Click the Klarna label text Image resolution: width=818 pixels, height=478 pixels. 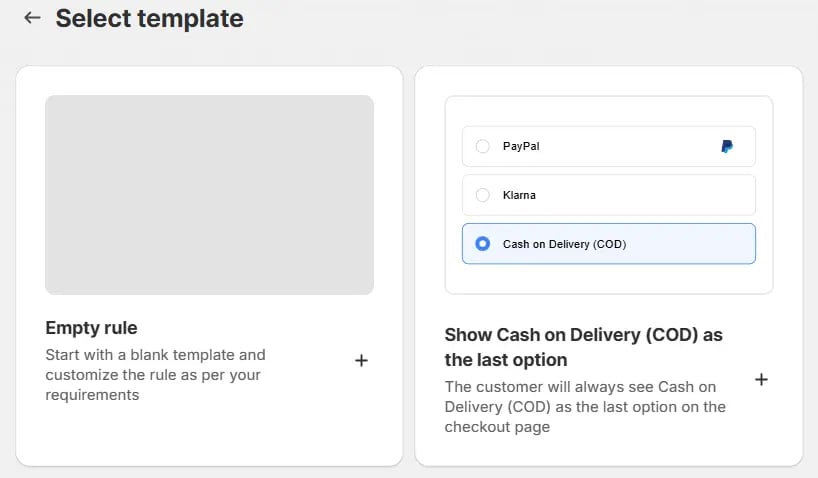tap(519, 195)
